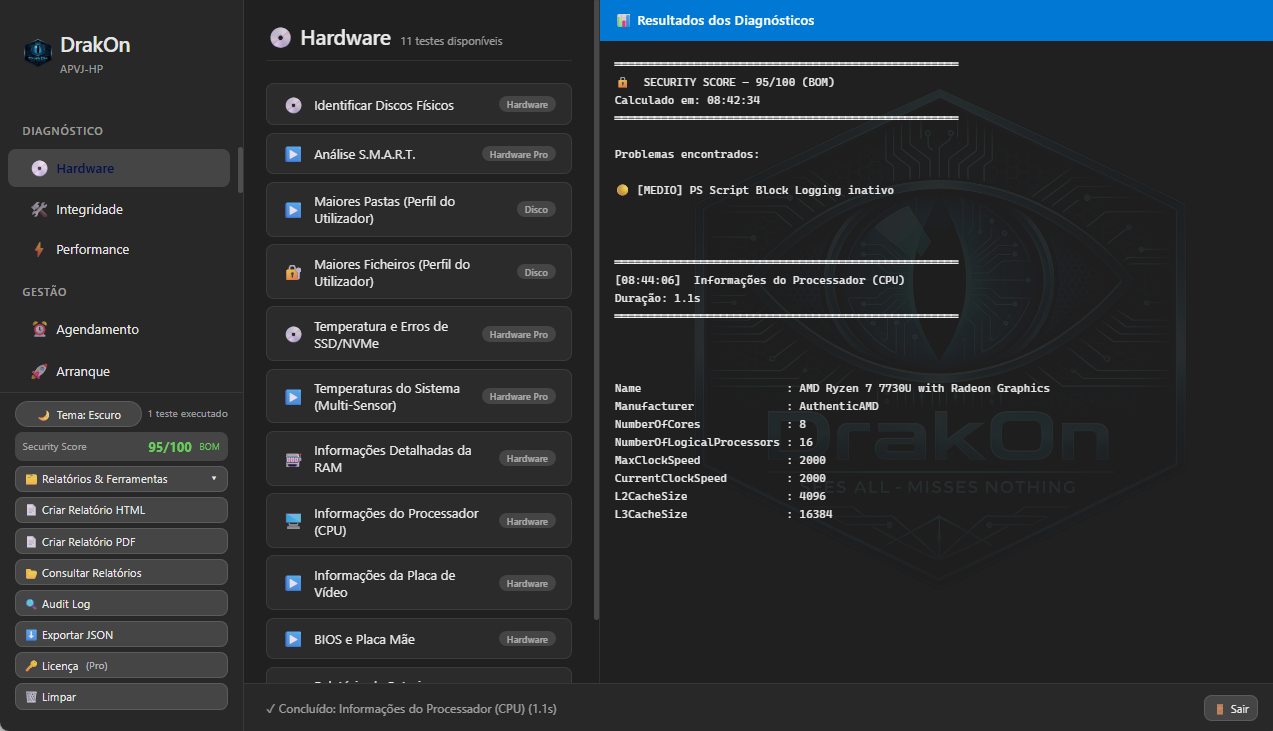Click the chart icon in Resultados dos Diagnósticos header
The height and width of the screenshot is (731, 1273).
tap(623, 20)
